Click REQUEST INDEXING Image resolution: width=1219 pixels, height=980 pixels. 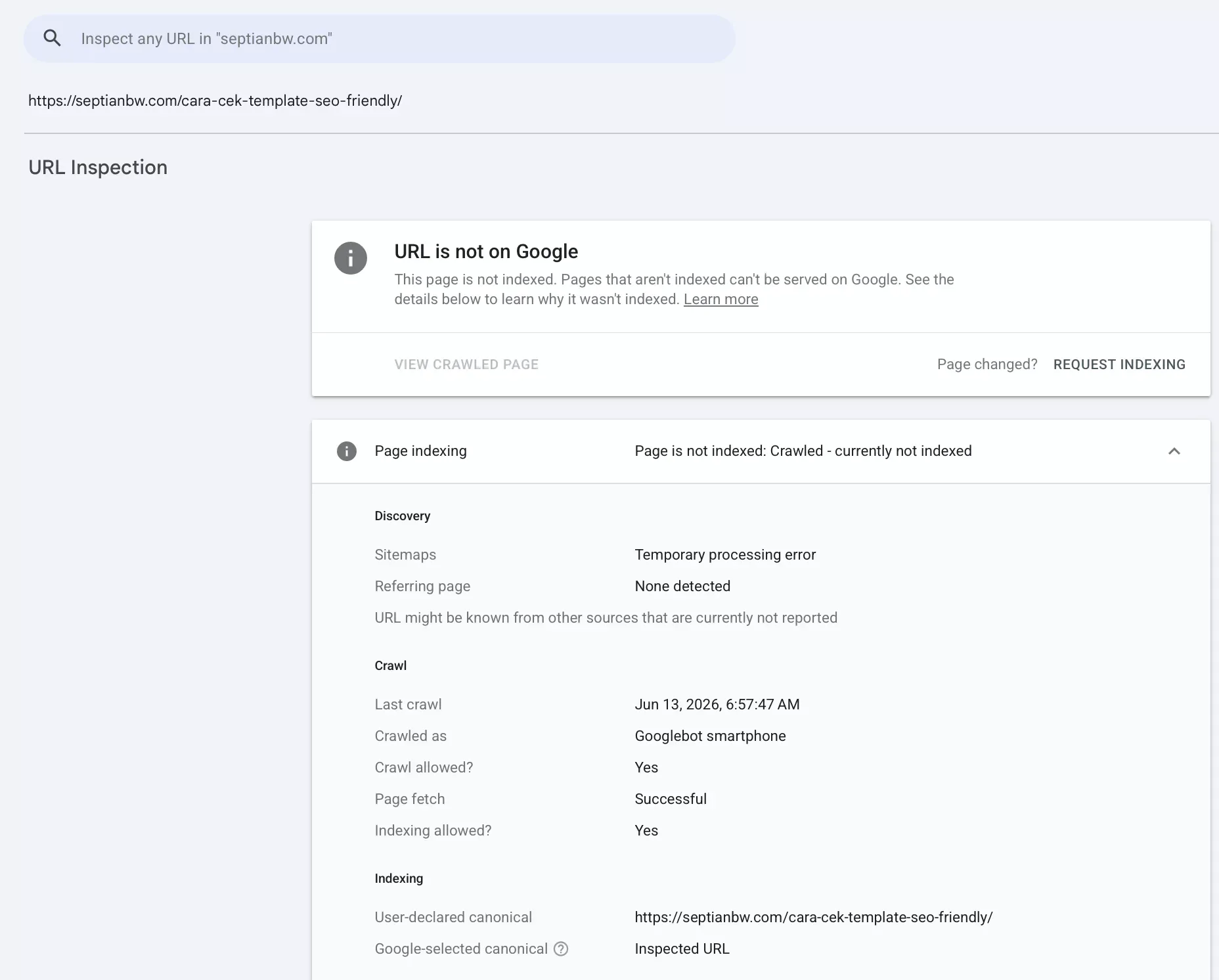click(x=1119, y=365)
